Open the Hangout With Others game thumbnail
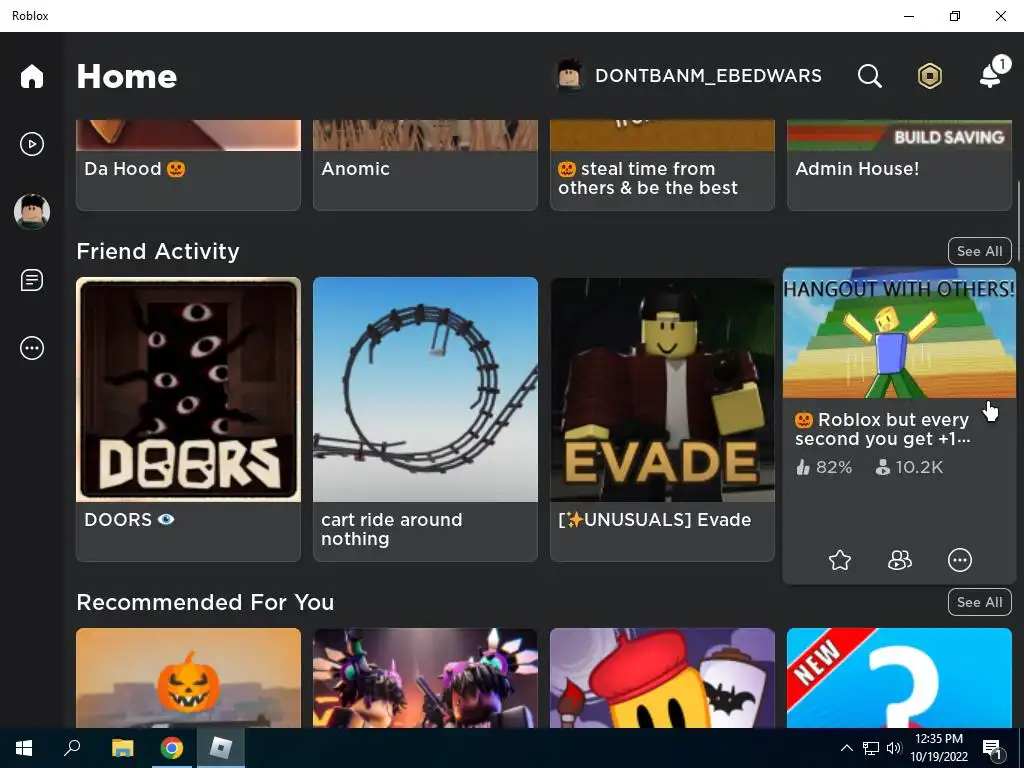This screenshot has height=768, width=1024. click(x=899, y=332)
